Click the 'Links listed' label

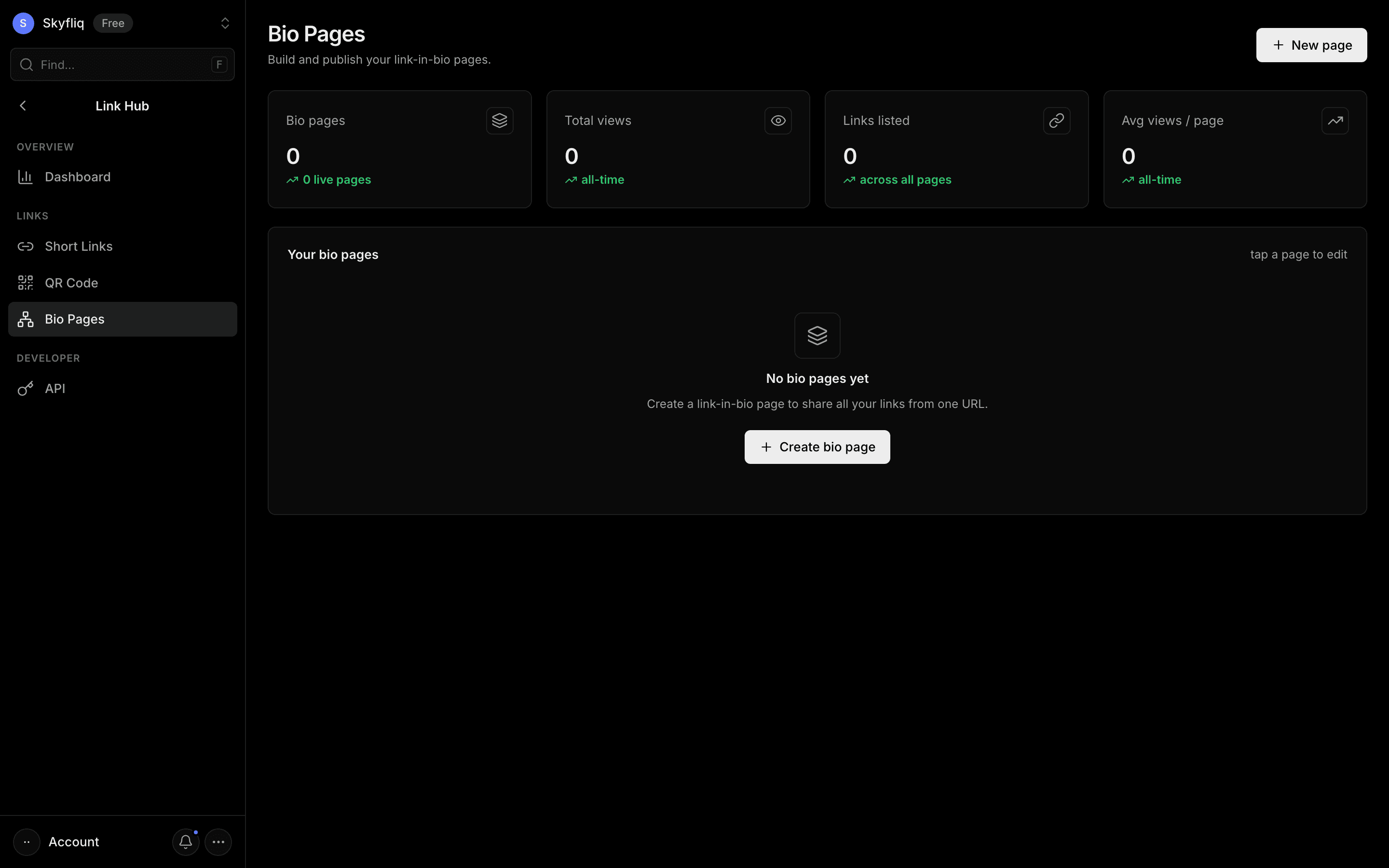876,121
